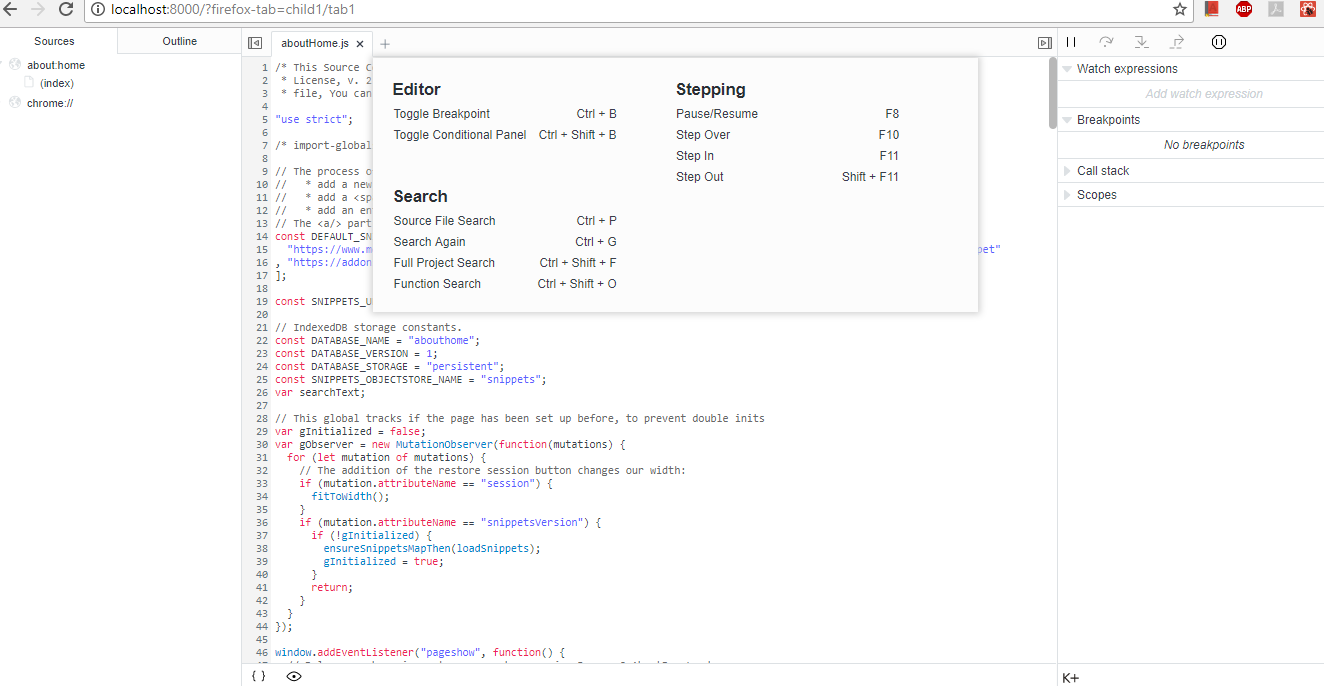This screenshot has height=686, width=1324.
Task: Click the red atom bug extension icon
Action: point(1308,9)
